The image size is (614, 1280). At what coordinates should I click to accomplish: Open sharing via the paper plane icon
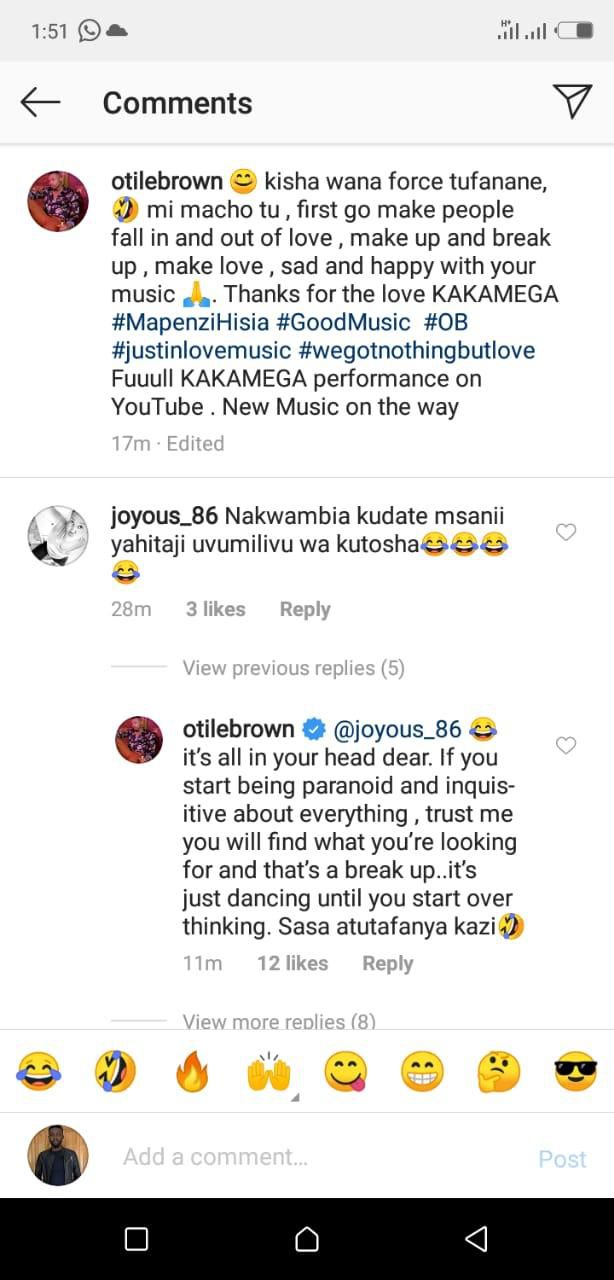[572, 101]
